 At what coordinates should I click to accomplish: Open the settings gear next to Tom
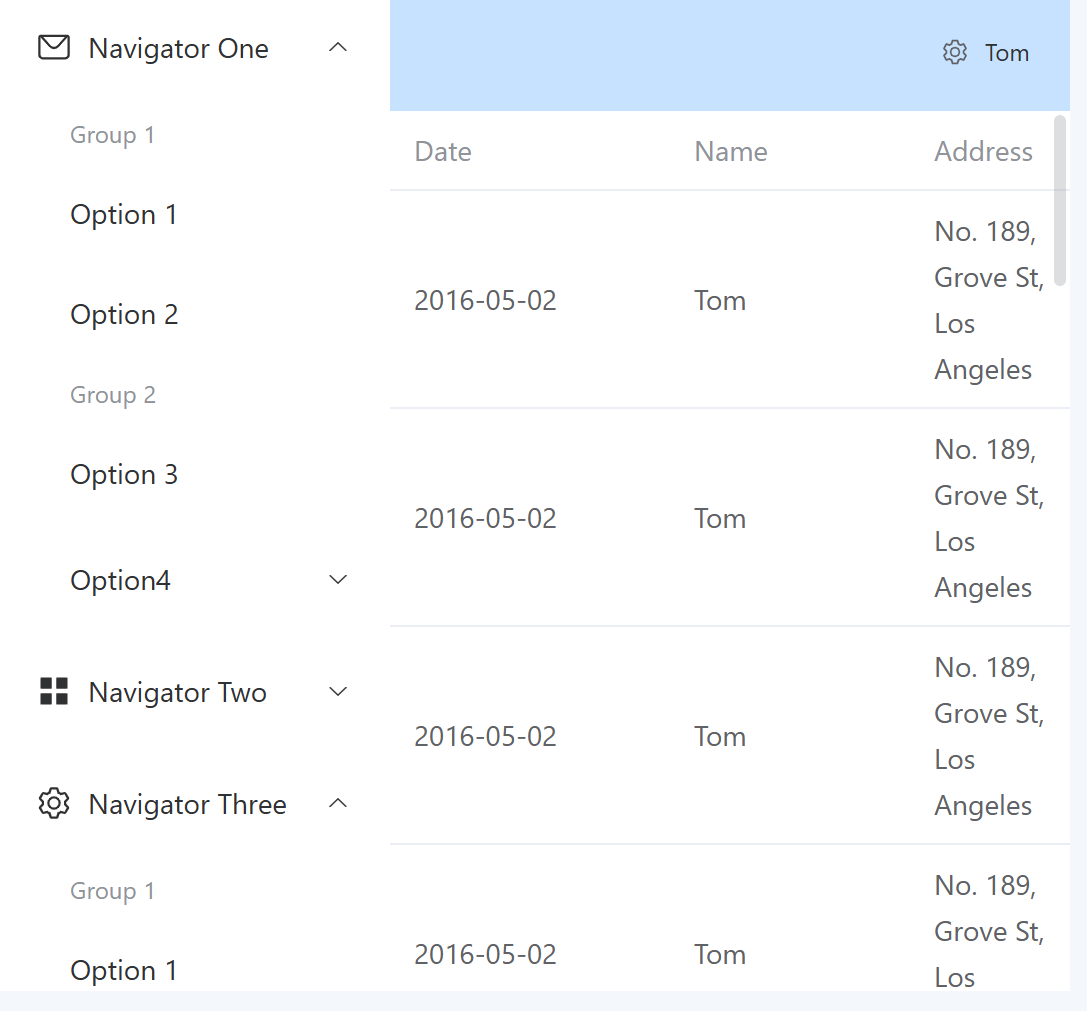tap(955, 53)
